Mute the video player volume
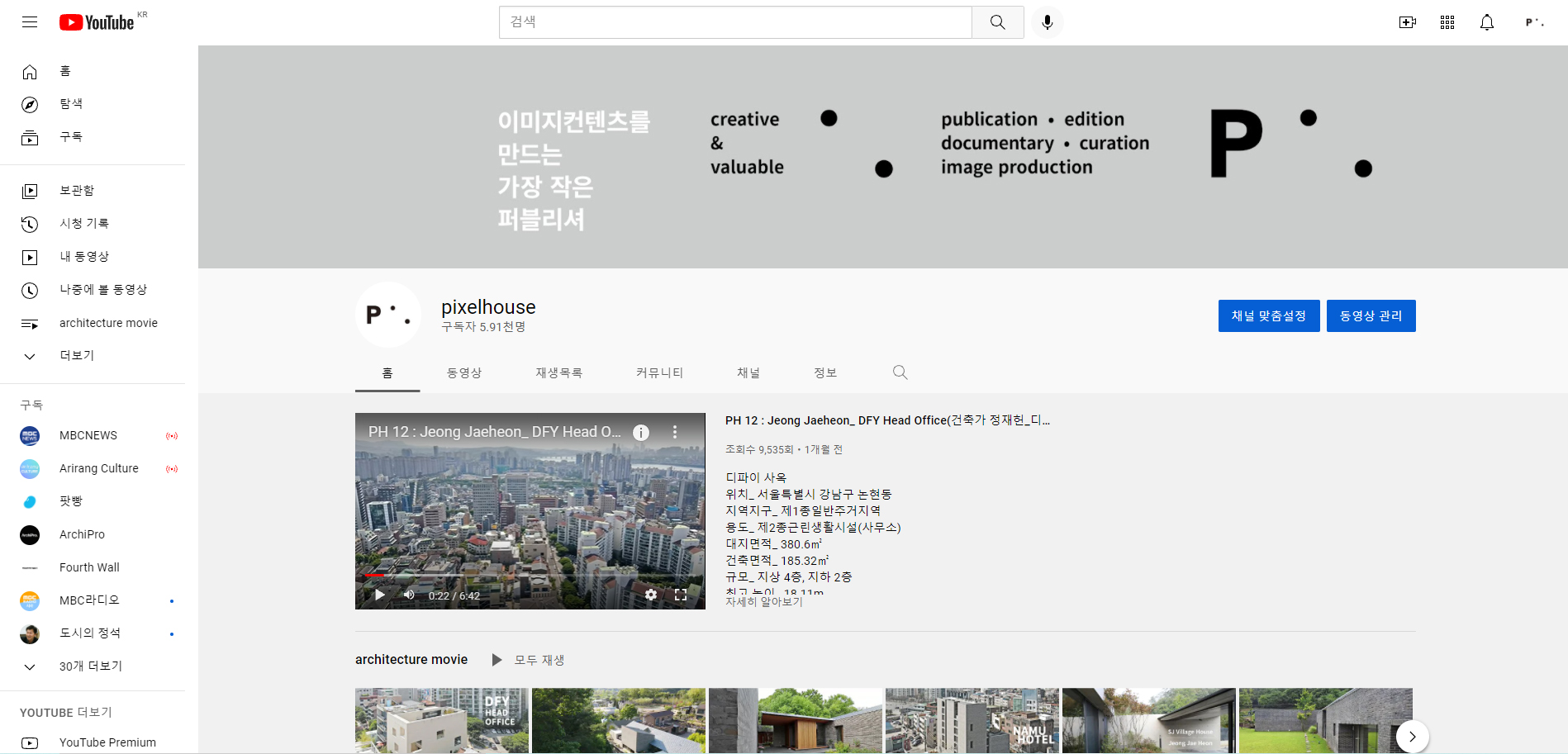 tap(409, 595)
